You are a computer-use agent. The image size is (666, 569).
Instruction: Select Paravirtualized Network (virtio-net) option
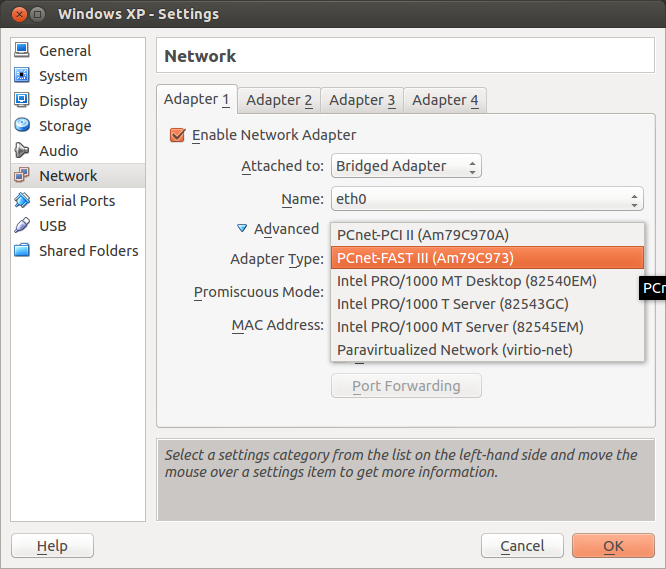(469, 350)
